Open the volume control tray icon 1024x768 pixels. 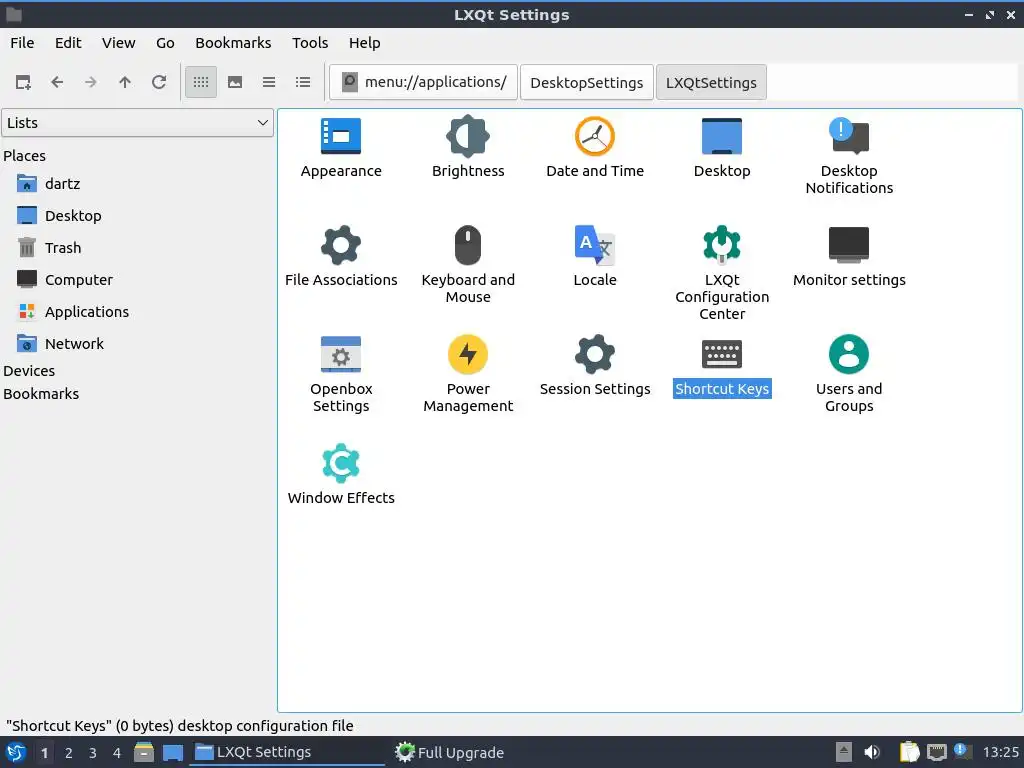click(872, 752)
